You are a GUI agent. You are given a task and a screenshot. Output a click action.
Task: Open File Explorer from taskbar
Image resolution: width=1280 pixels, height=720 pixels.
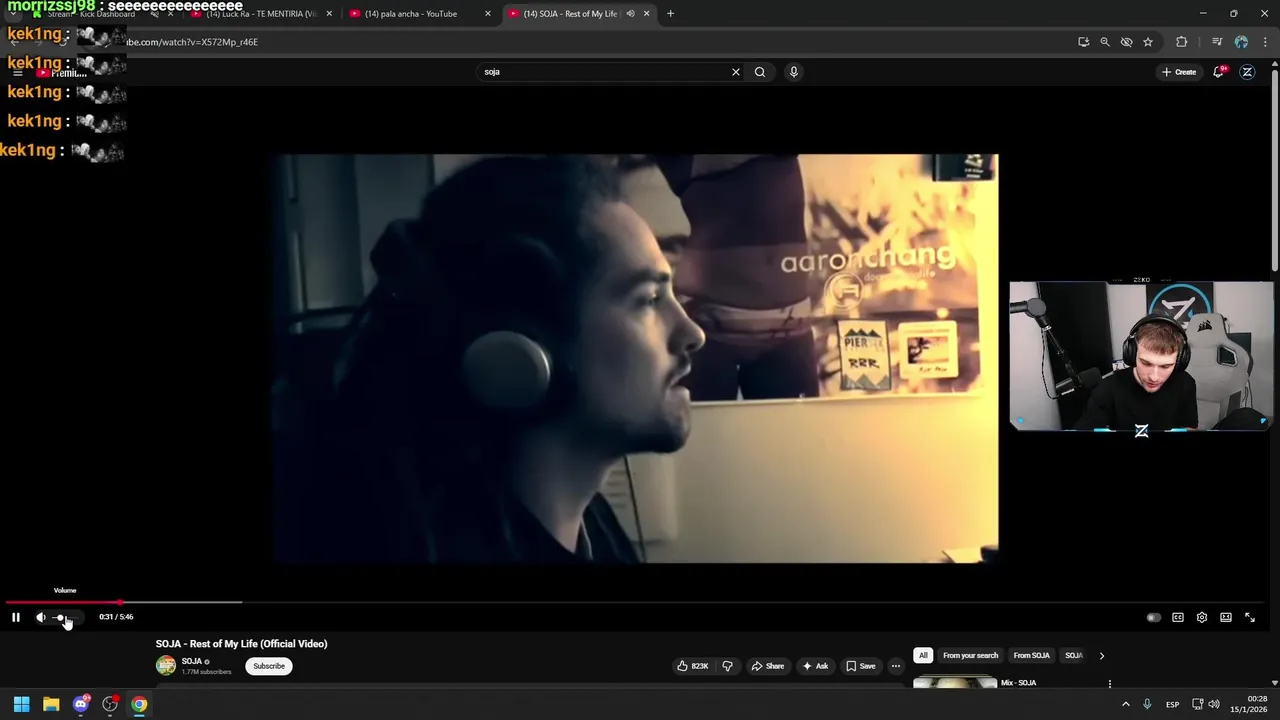pyautogui.click(x=51, y=705)
